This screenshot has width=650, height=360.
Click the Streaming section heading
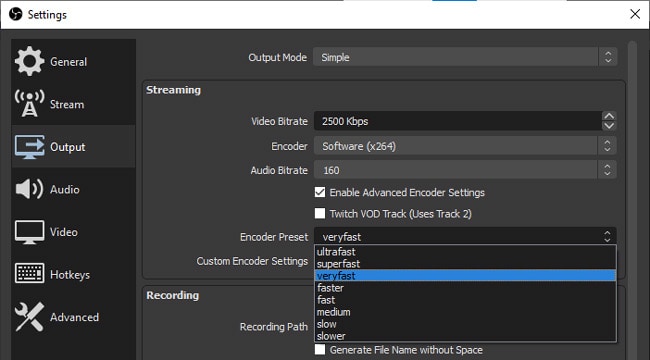coord(173,90)
